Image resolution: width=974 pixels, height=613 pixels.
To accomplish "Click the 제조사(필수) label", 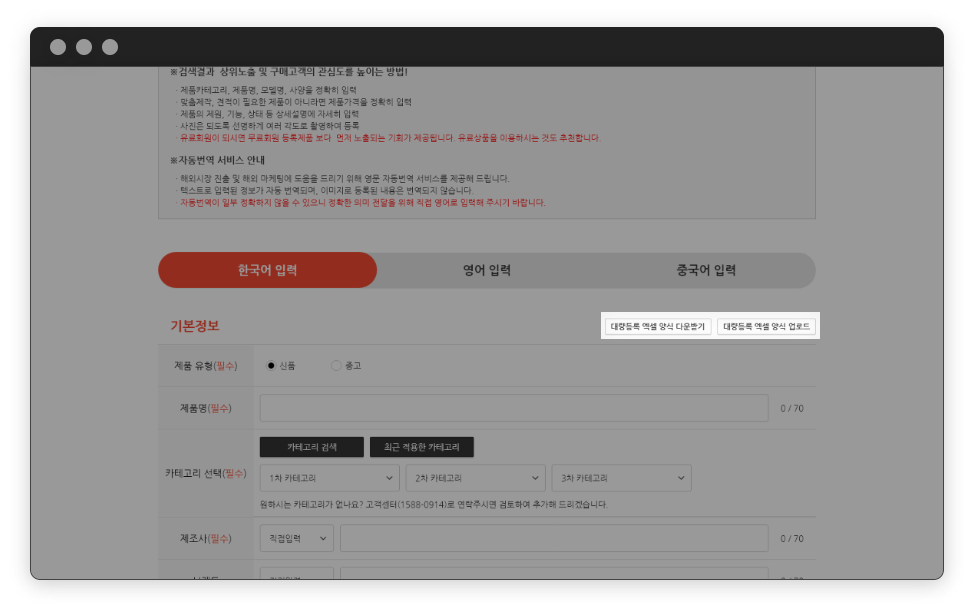I will (206, 538).
